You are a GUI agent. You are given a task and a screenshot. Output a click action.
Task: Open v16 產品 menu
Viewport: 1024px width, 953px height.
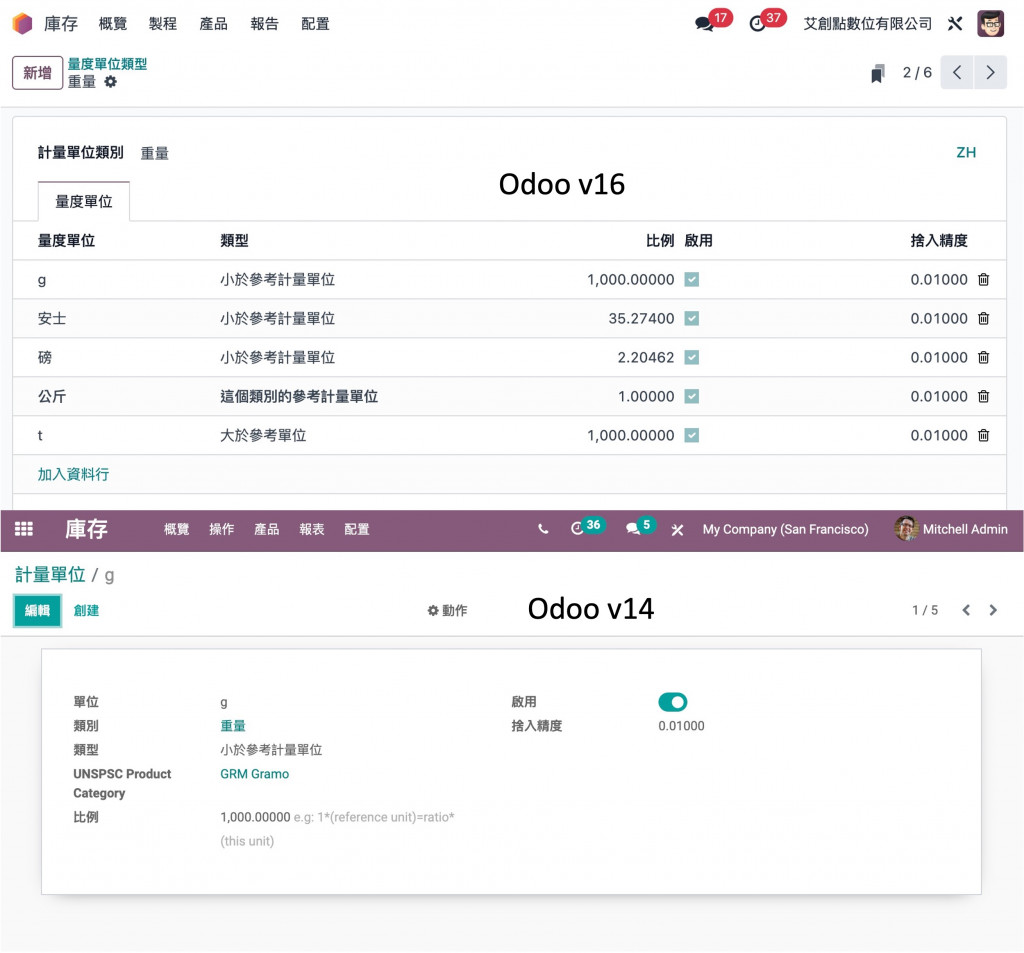pyautogui.click(x=214, y=24)
